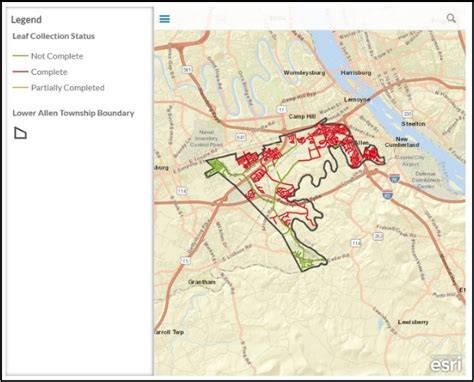Click the Route 262 shield
474x382 pixels.
coord(378,236)
